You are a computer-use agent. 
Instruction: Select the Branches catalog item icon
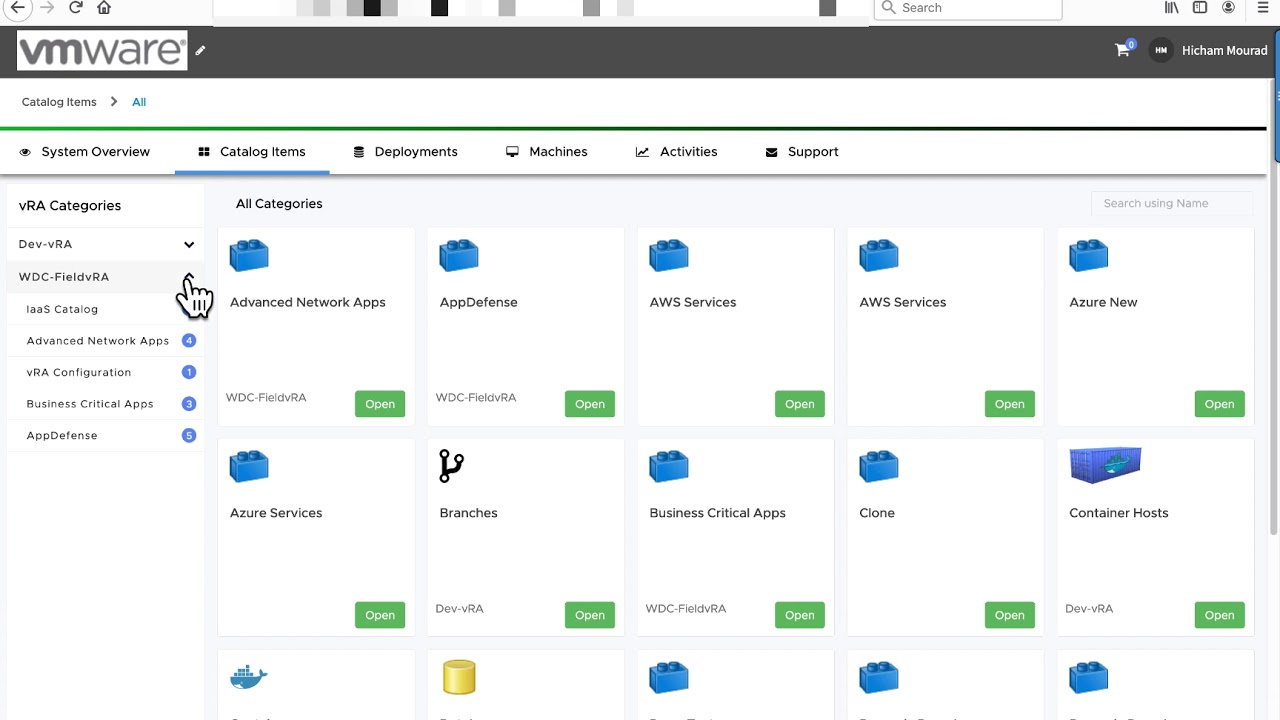tap(450, 466)
